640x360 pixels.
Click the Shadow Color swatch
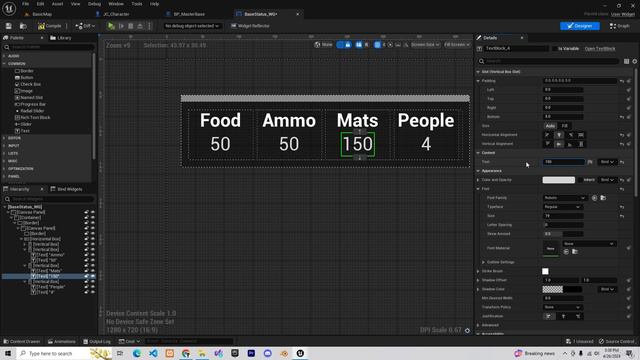pyautogui.click(x=562, y=289)
